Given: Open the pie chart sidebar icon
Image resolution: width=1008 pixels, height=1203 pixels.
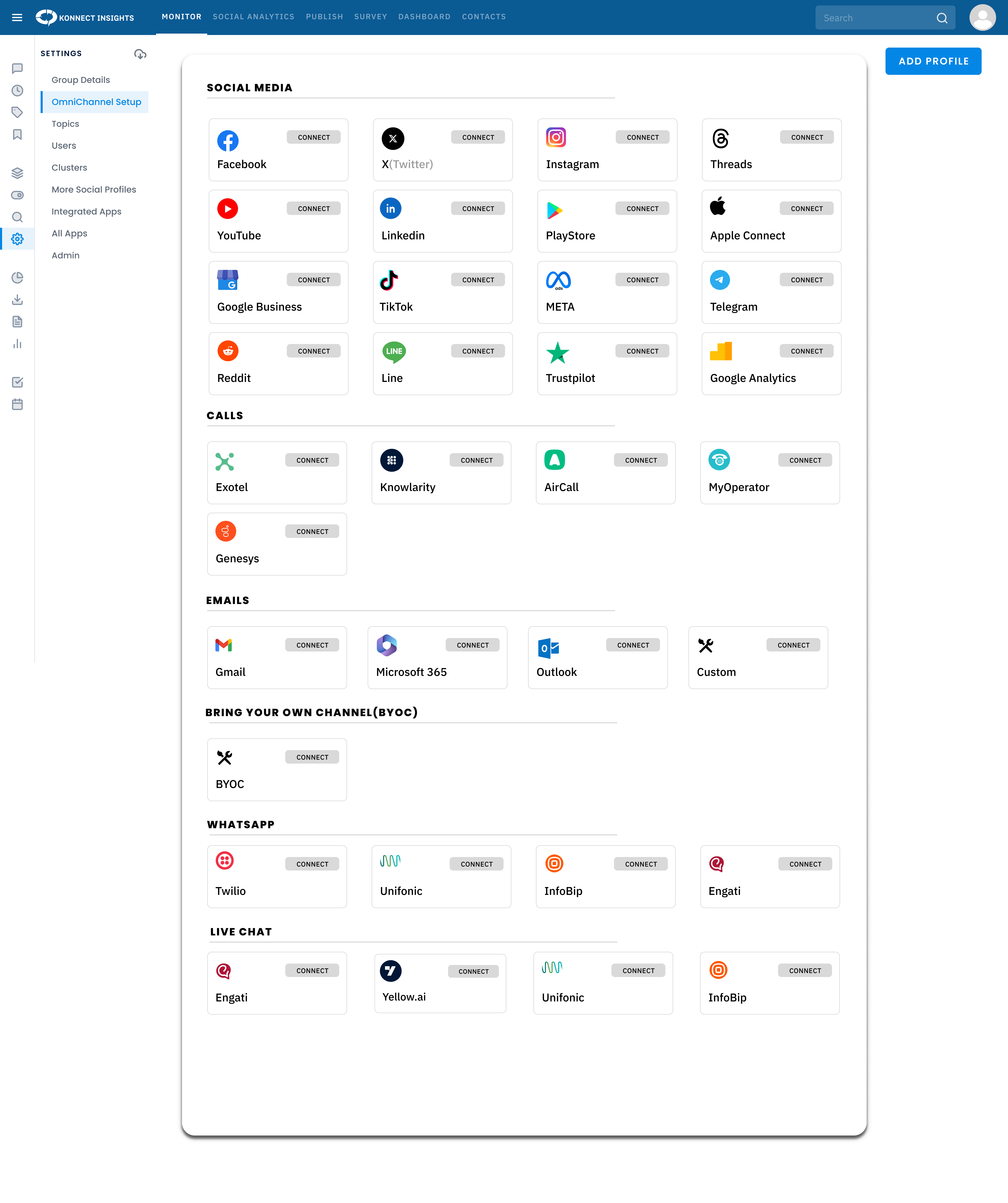Looking at the screenshot, I should click(17, 278).
